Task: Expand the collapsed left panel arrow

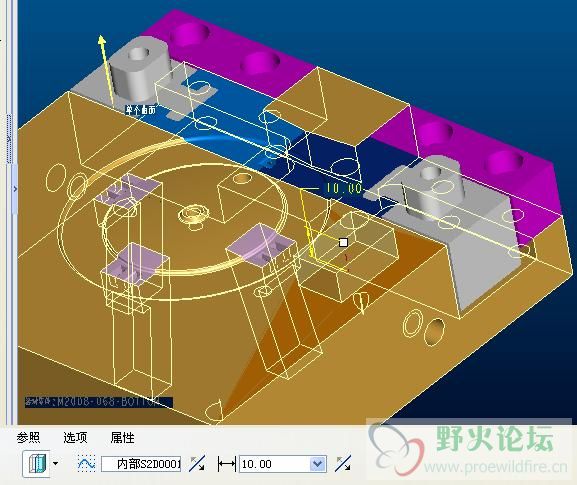Action: click(15, 189)
